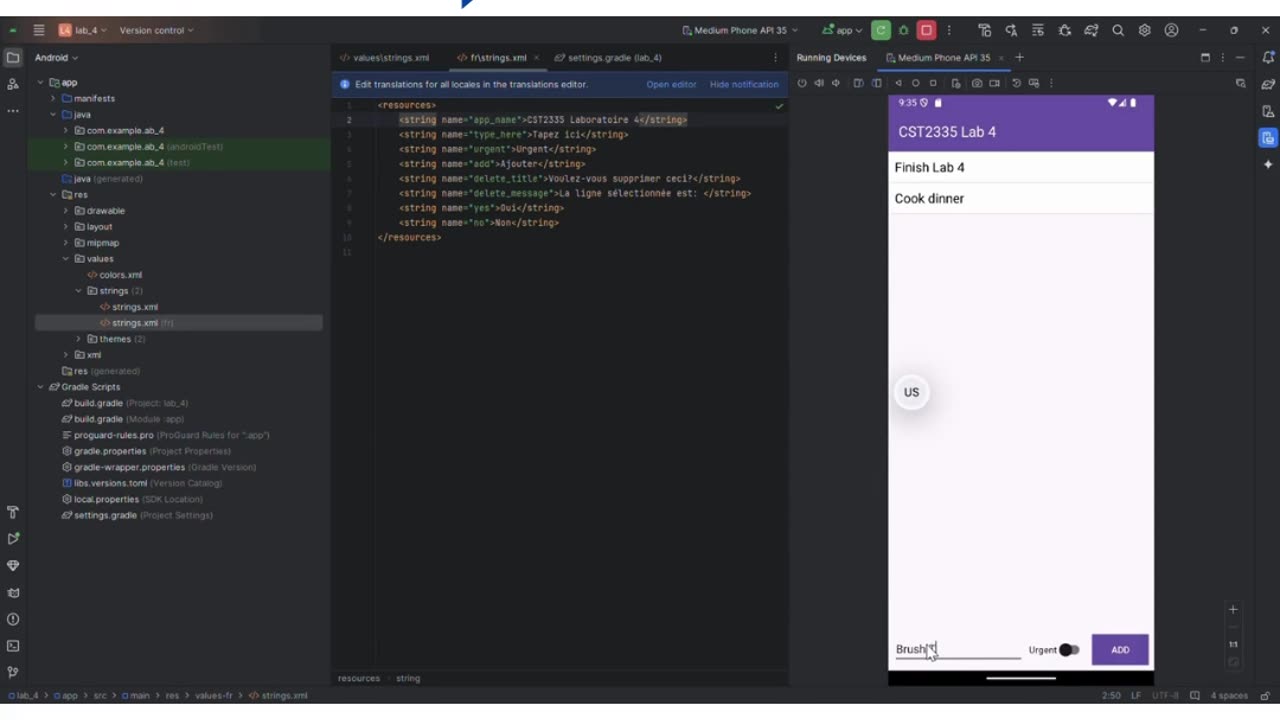Click the US floating bubble

(x=911, y=392)
